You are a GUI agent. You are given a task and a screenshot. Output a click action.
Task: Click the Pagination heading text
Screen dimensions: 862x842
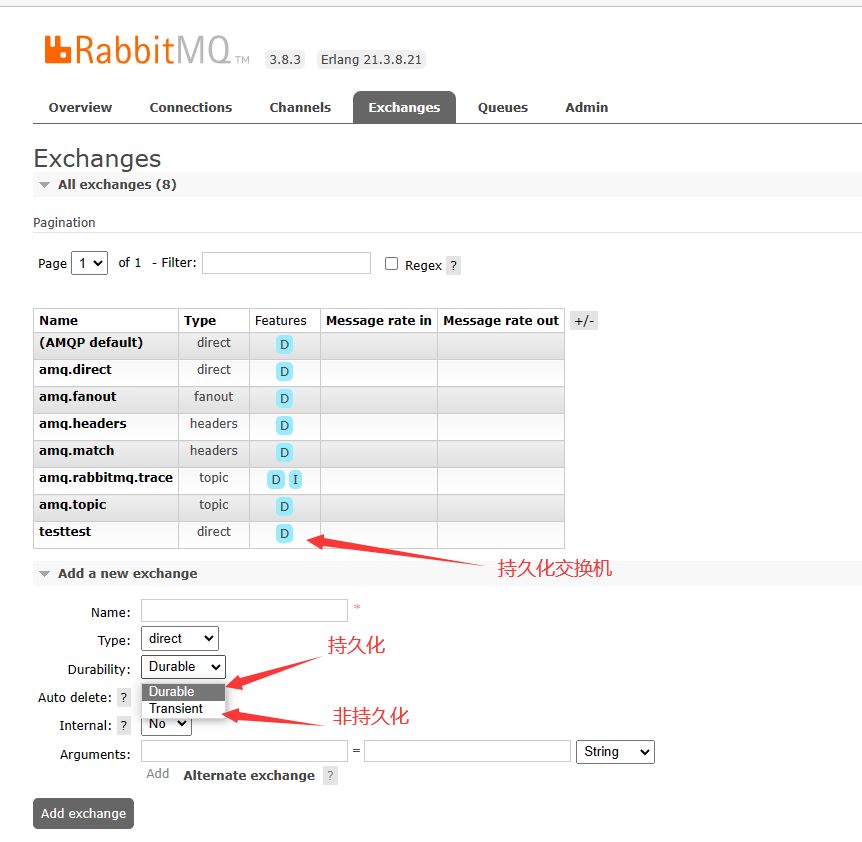pos(64,223)
